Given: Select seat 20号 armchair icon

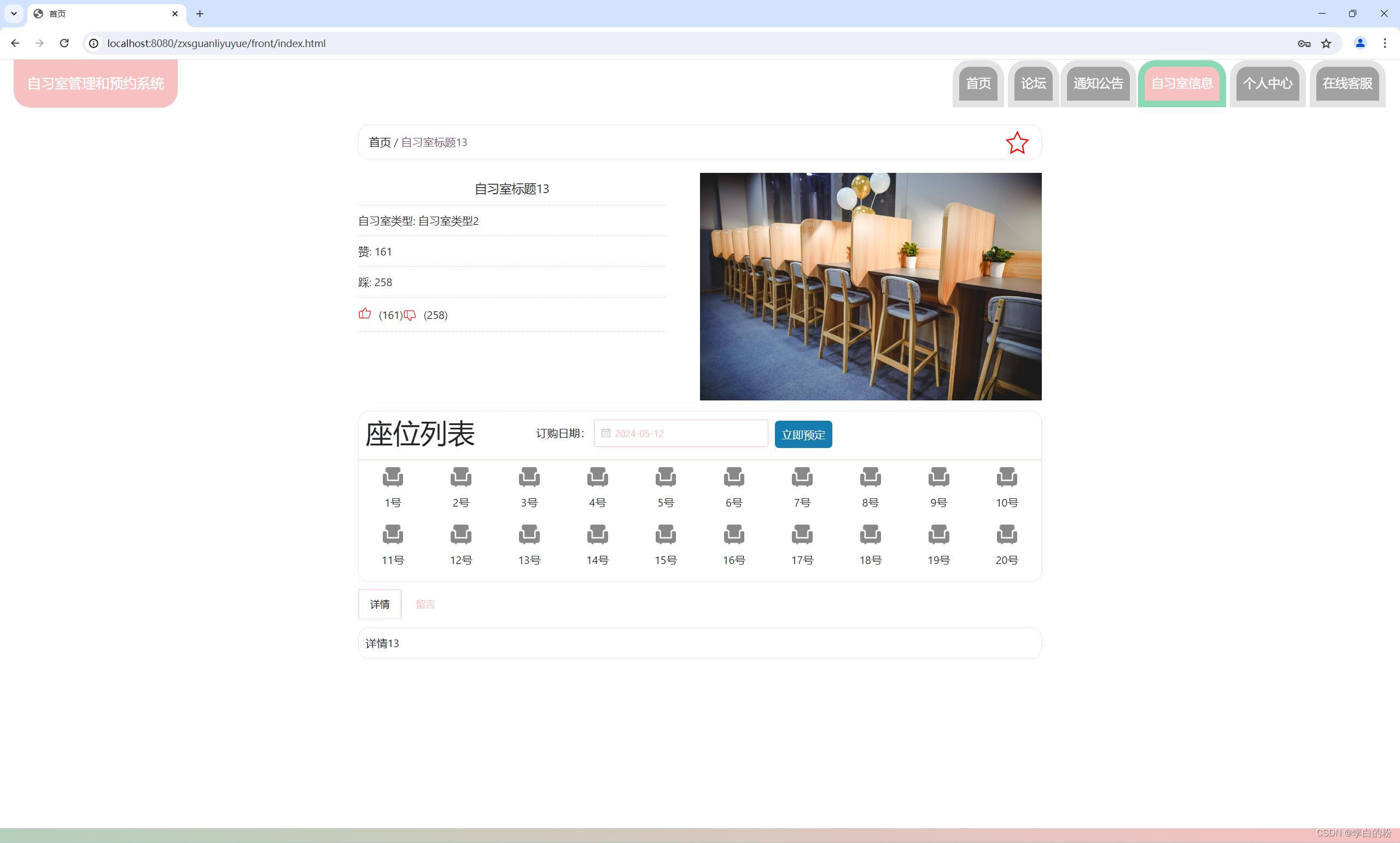Looking at the screenshot, I should (1007, 534).
